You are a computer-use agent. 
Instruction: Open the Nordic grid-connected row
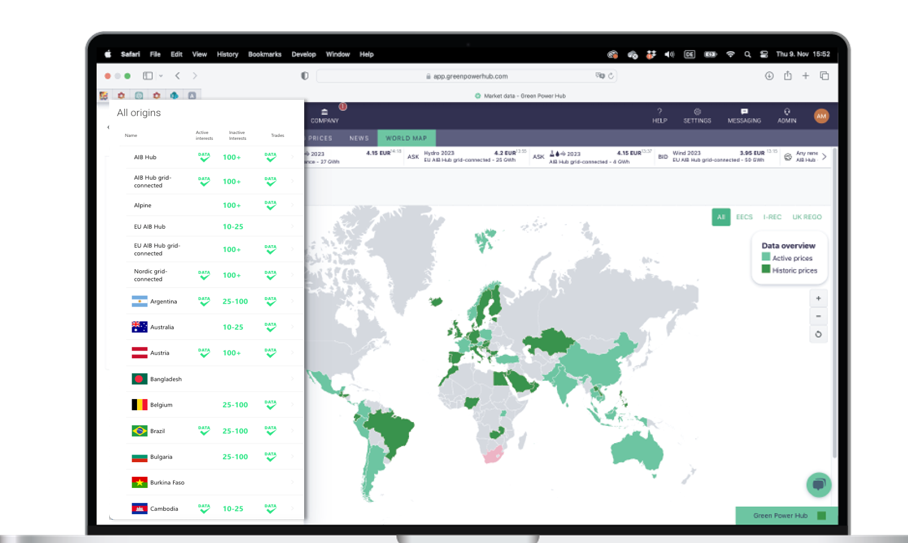[214, 275]
